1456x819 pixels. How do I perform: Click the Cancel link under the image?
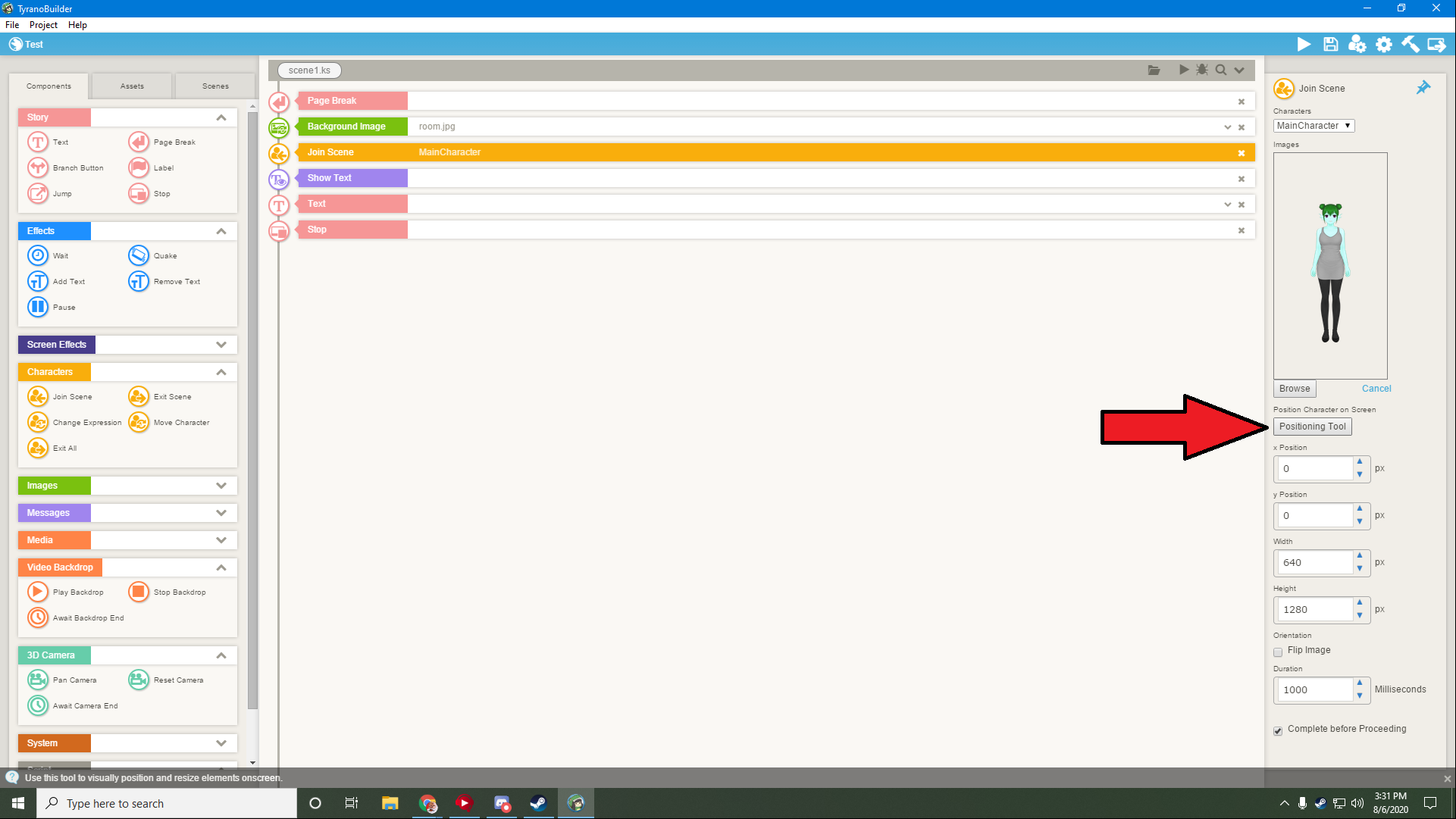tap(1376, 389)
